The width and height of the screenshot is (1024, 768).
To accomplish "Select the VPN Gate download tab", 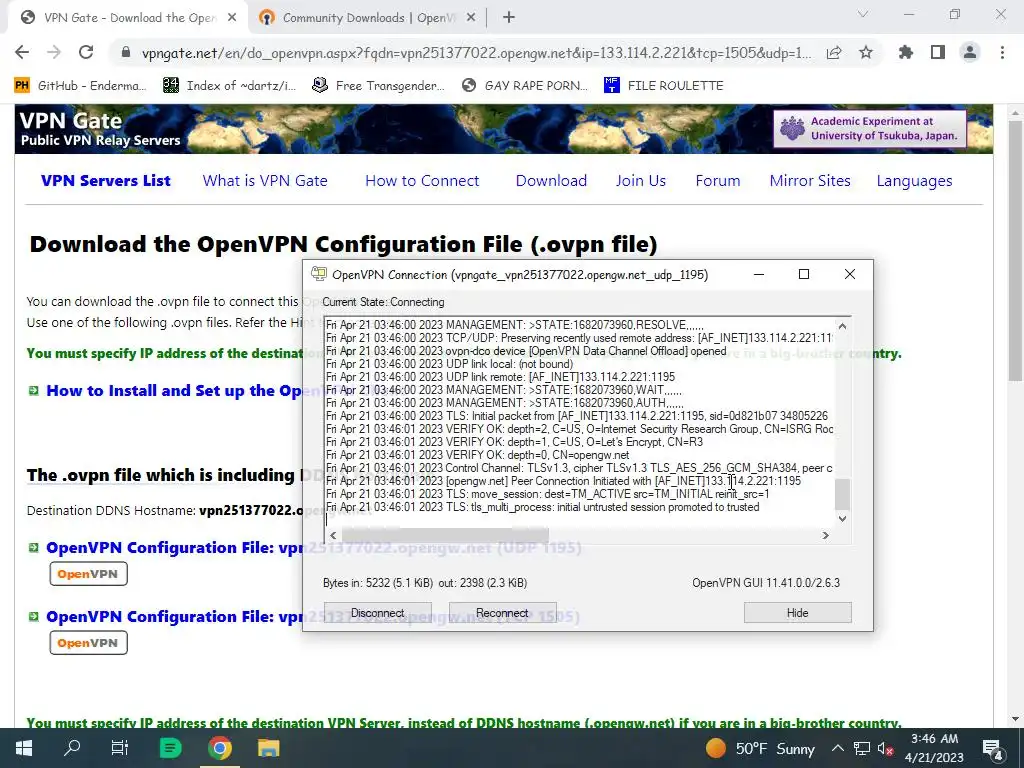I will tap(129, 18).
